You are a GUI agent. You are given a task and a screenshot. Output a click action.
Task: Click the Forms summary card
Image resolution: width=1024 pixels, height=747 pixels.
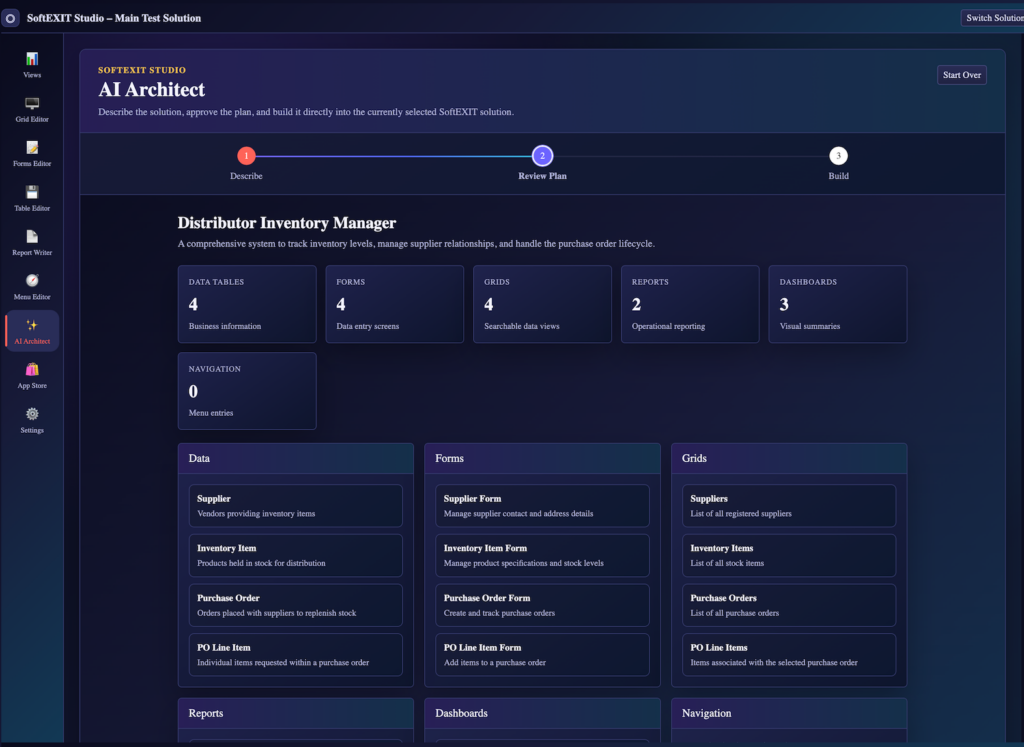point(394,304)
